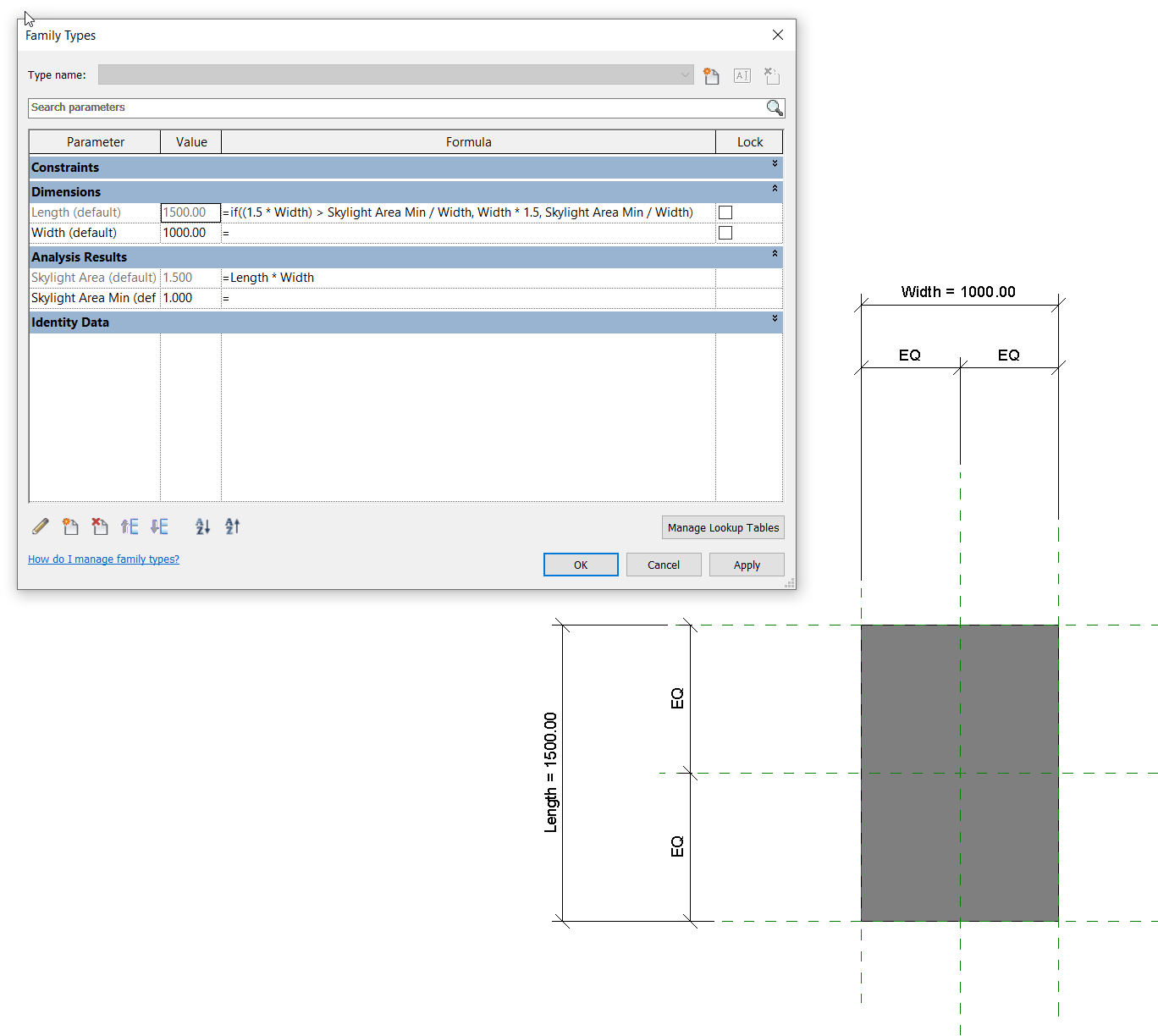Click the Edit Parameter pencil icon

[x=40, y=526]
